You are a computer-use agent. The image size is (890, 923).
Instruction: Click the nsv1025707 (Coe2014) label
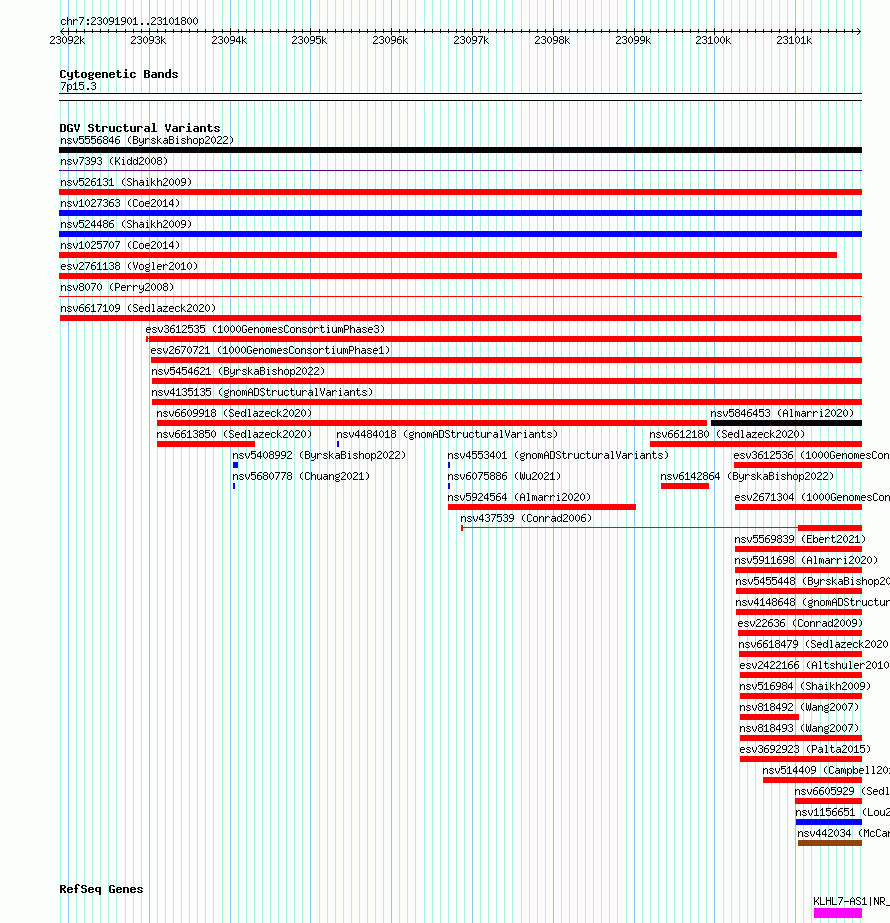click(x=120, y=245)
